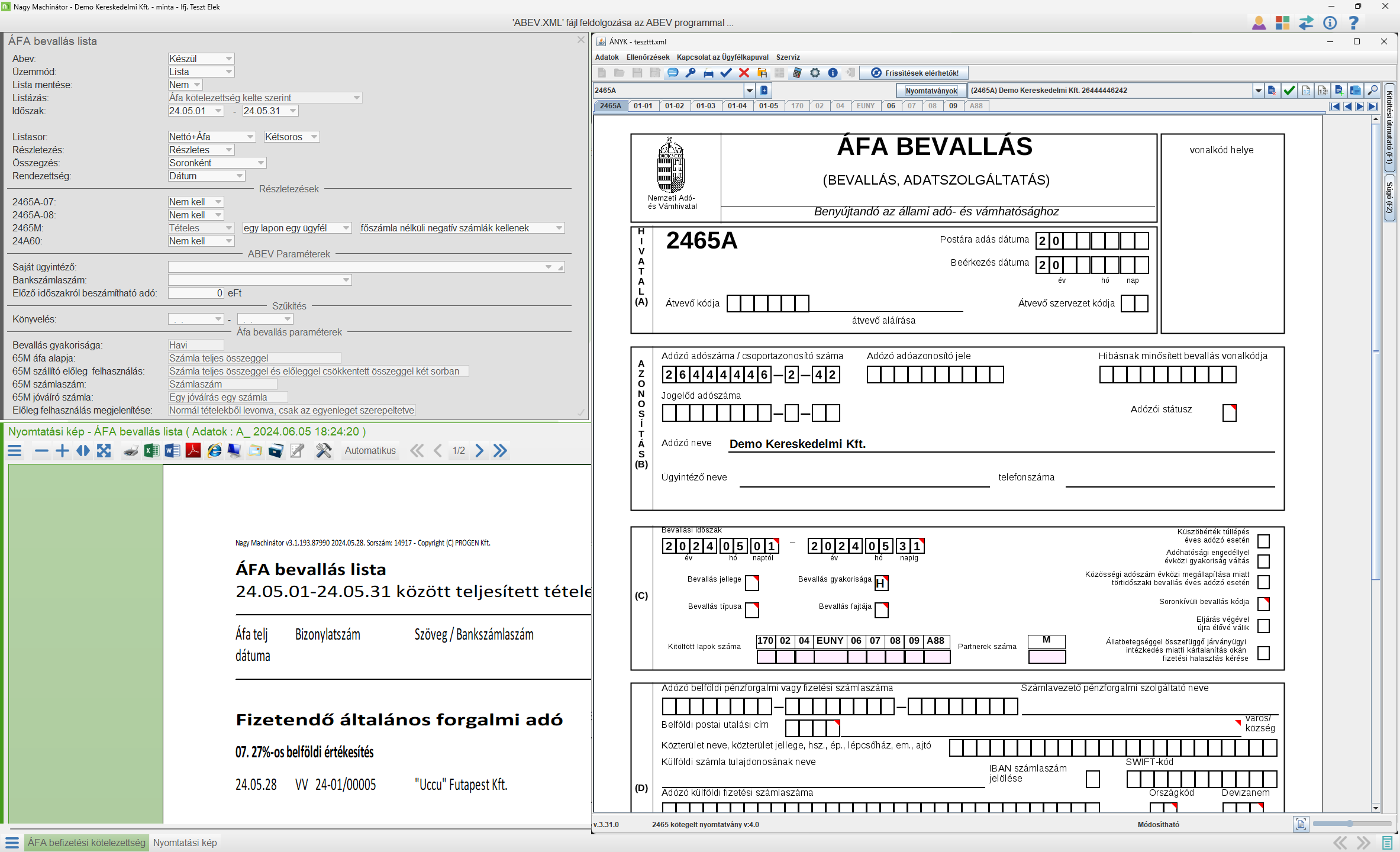Click the blue checkmark verify icon in ÁNYK toolbar
This screenshot has height=852, width=1400.
point(726,73)
